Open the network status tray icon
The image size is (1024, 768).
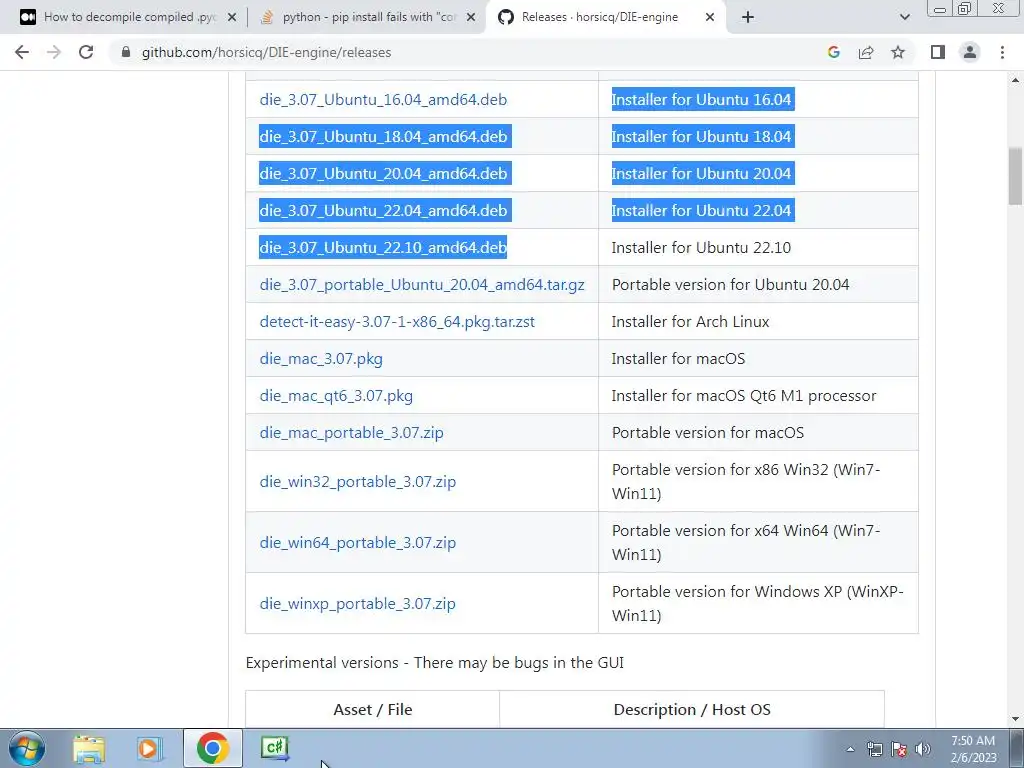(874, 749)
